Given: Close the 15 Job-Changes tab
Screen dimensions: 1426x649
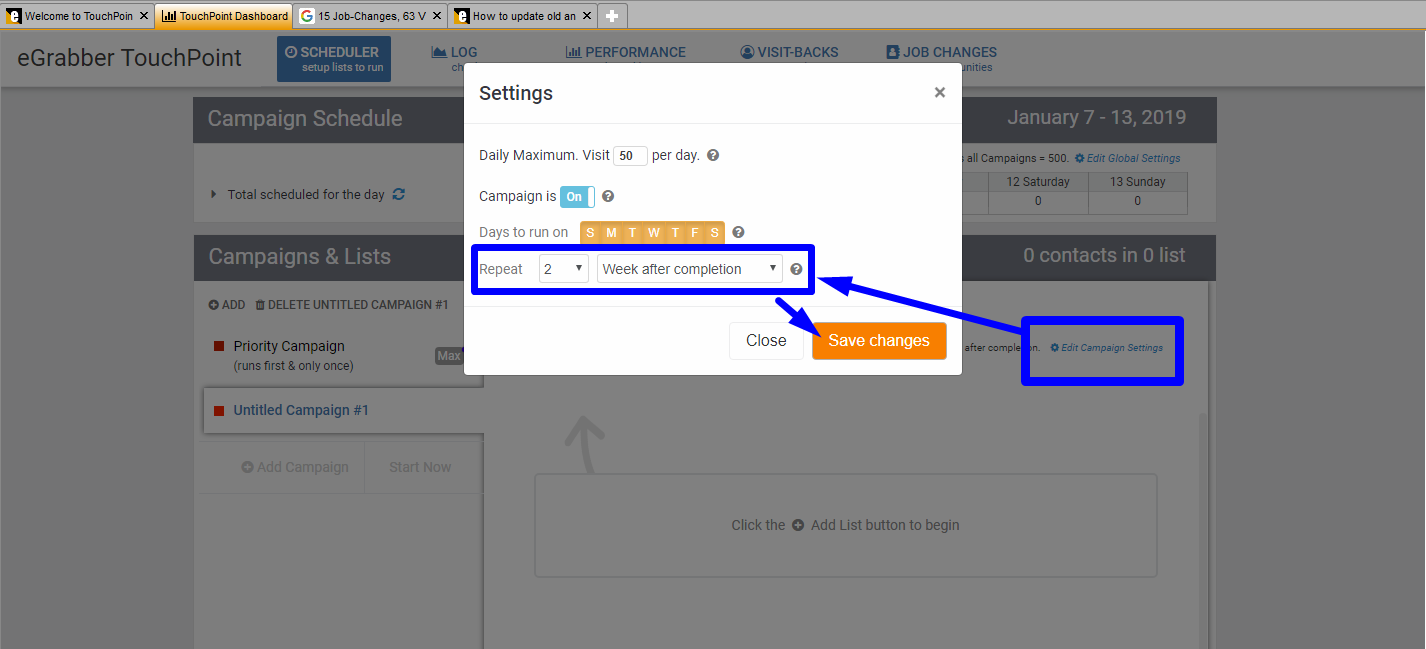Looking at the screenshot, I should [436, 16].
